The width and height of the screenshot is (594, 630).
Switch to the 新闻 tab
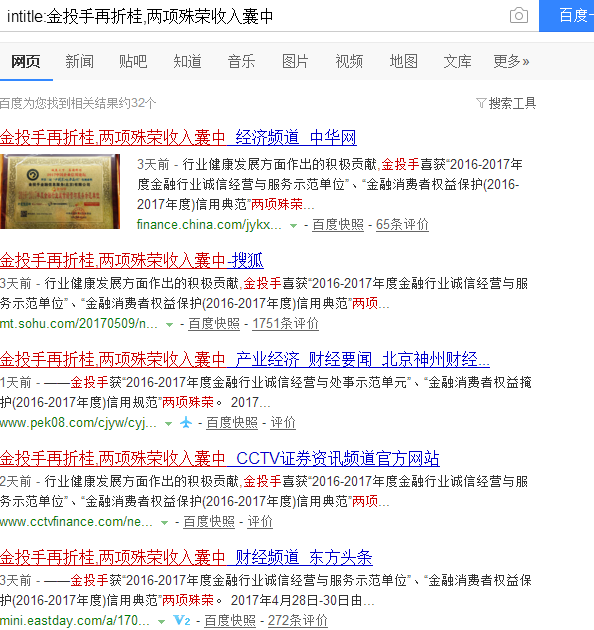pos(80,61)
